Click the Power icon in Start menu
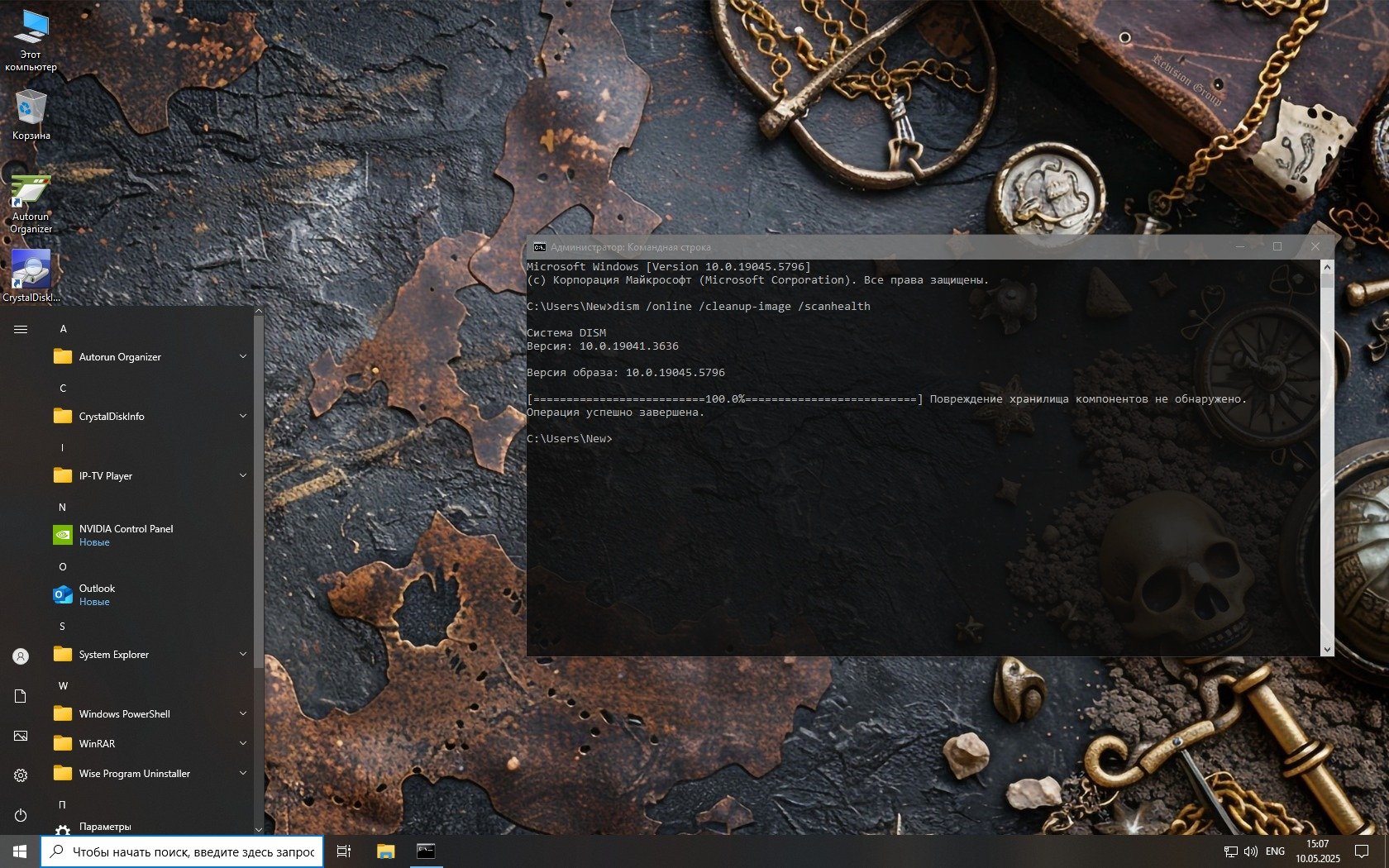Viewport: 1389px width, 868px height. (x=21, y=815)
